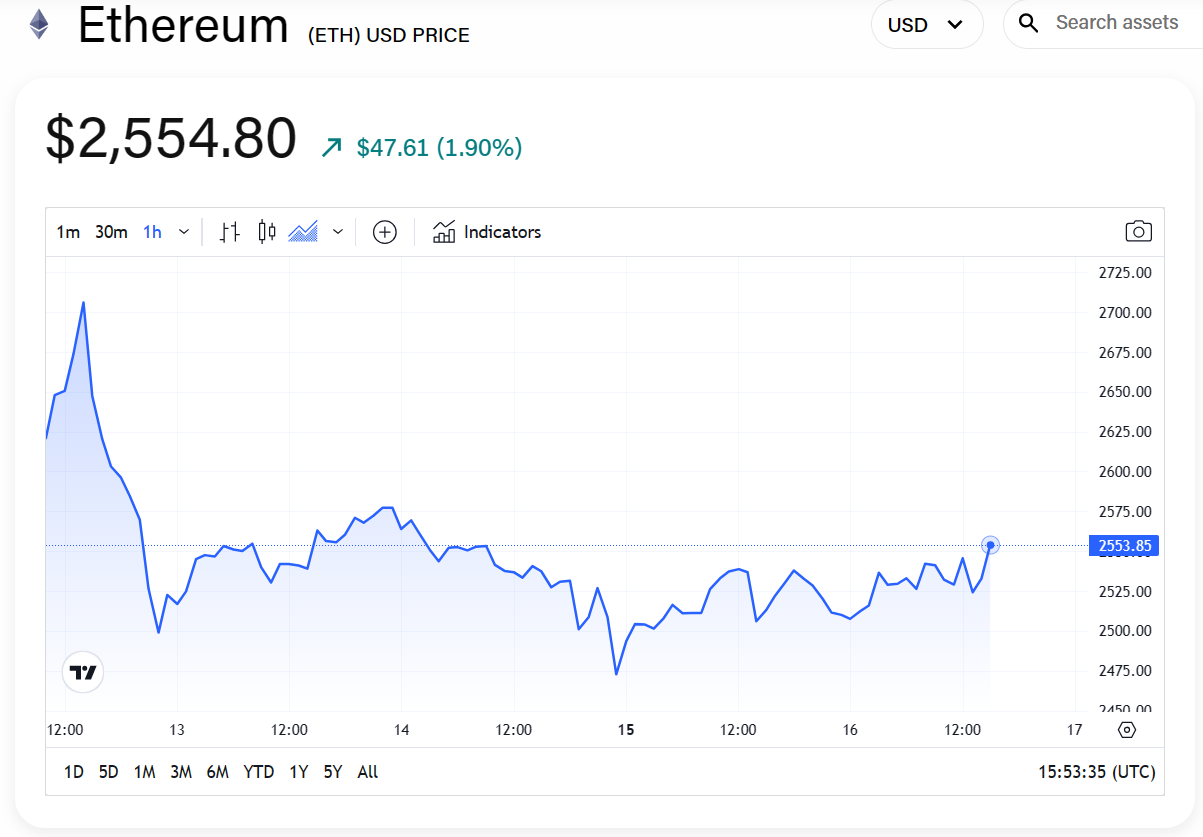1203x837 pixels.
Task: Switch interval to 30m
Action: [x=110, y=231]
